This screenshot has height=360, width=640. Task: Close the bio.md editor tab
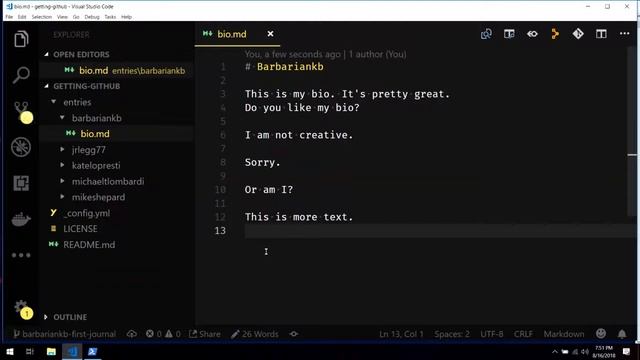[x=270, y=34]
